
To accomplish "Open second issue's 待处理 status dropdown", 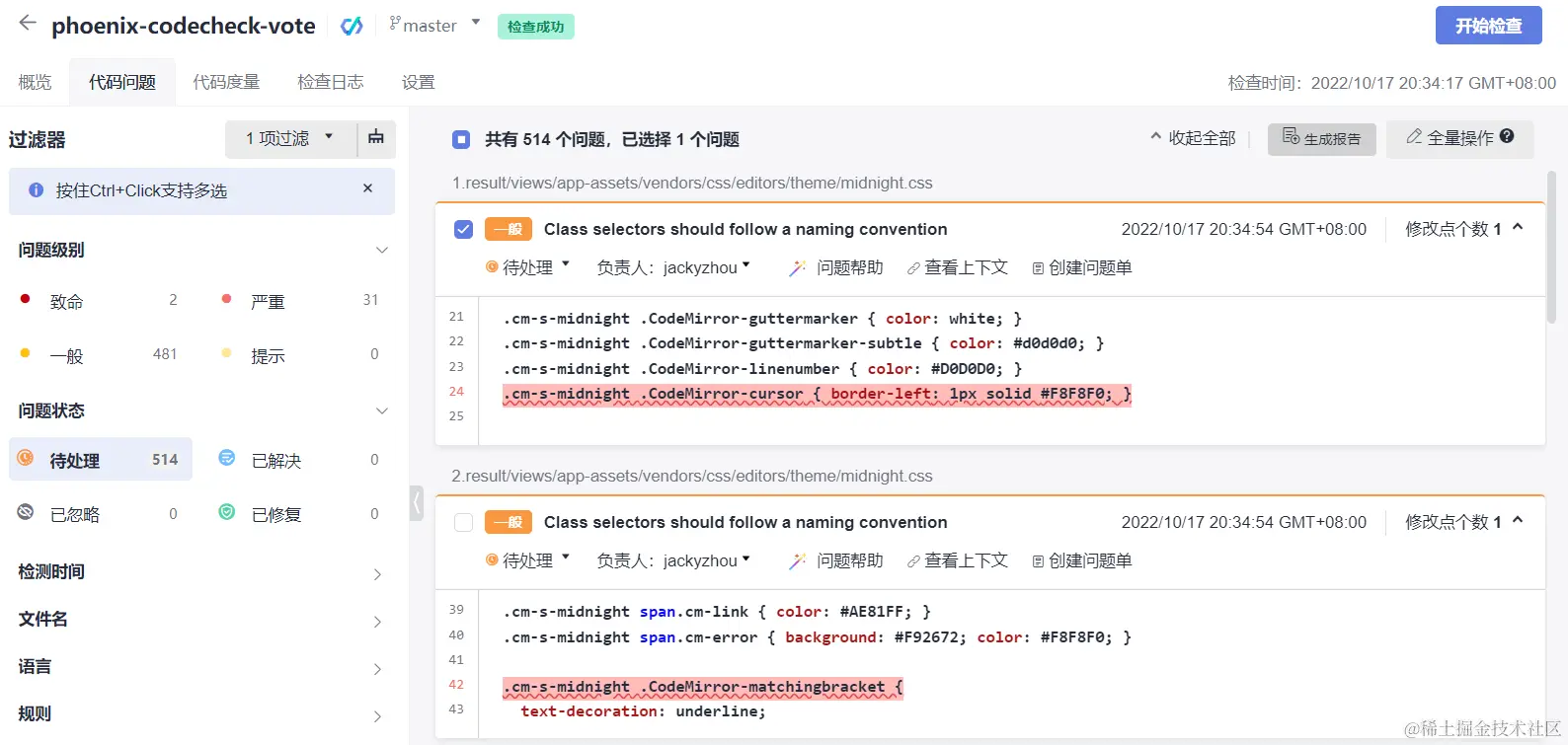I will point(528,560).
